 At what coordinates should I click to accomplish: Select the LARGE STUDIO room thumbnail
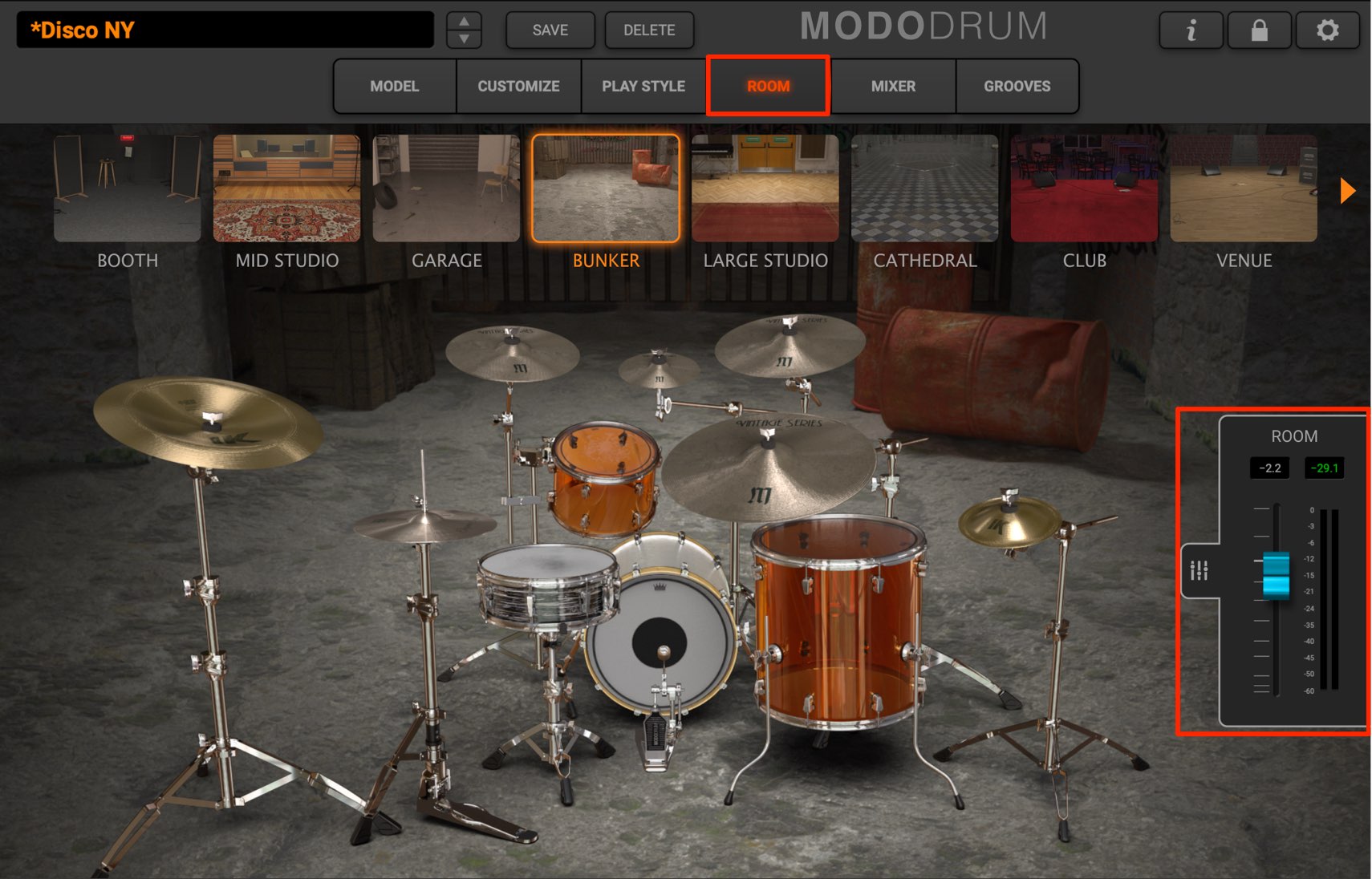pos(765,188)
